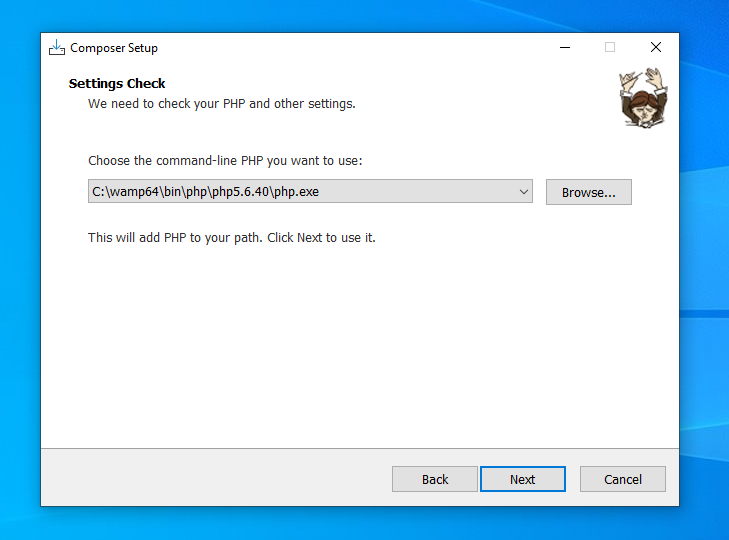
Task: Go Back to the previous setup step
Action: click(x=435, y=479)
